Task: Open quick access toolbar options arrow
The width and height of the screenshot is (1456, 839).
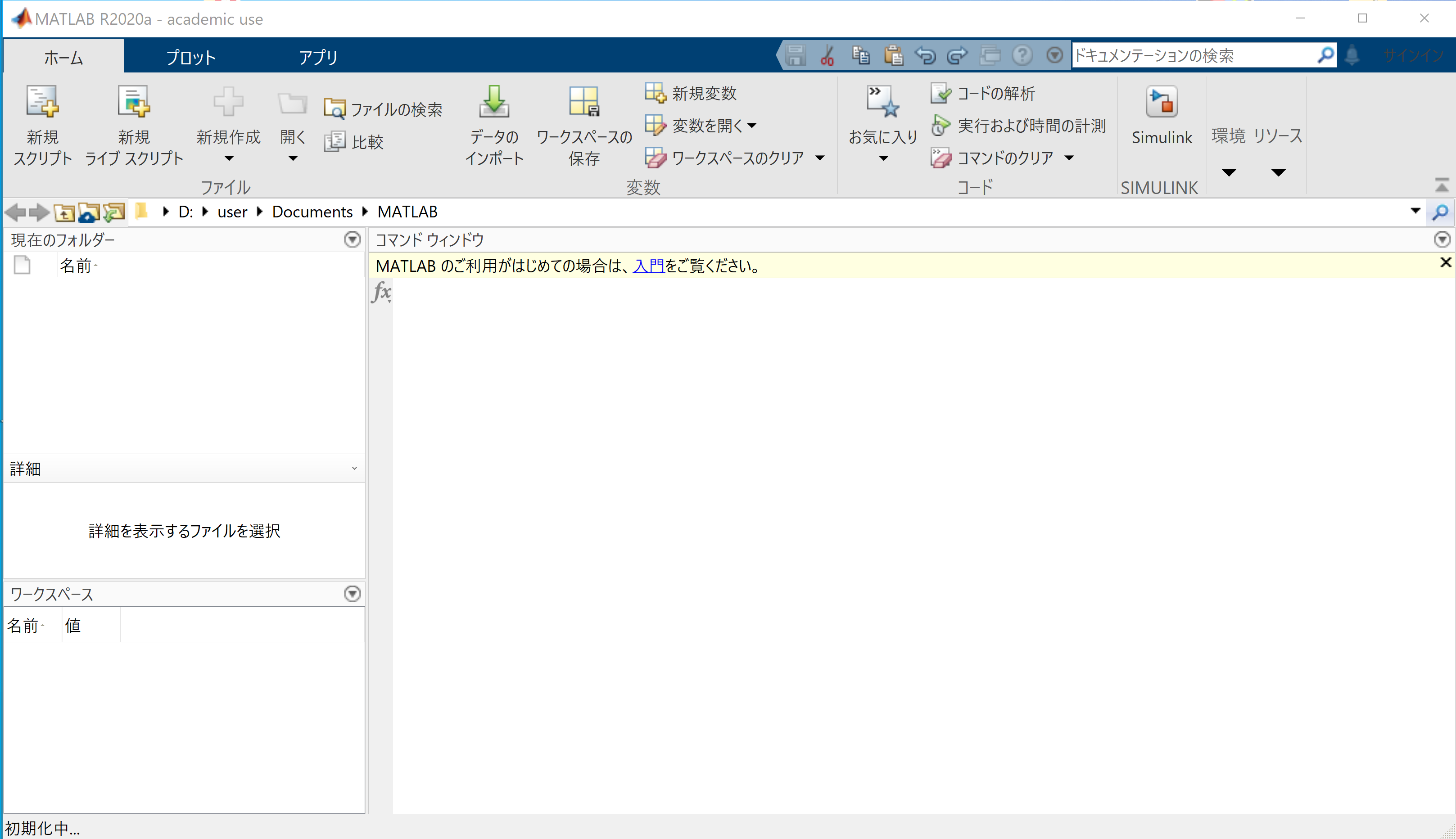Action: click(1054, 55)
